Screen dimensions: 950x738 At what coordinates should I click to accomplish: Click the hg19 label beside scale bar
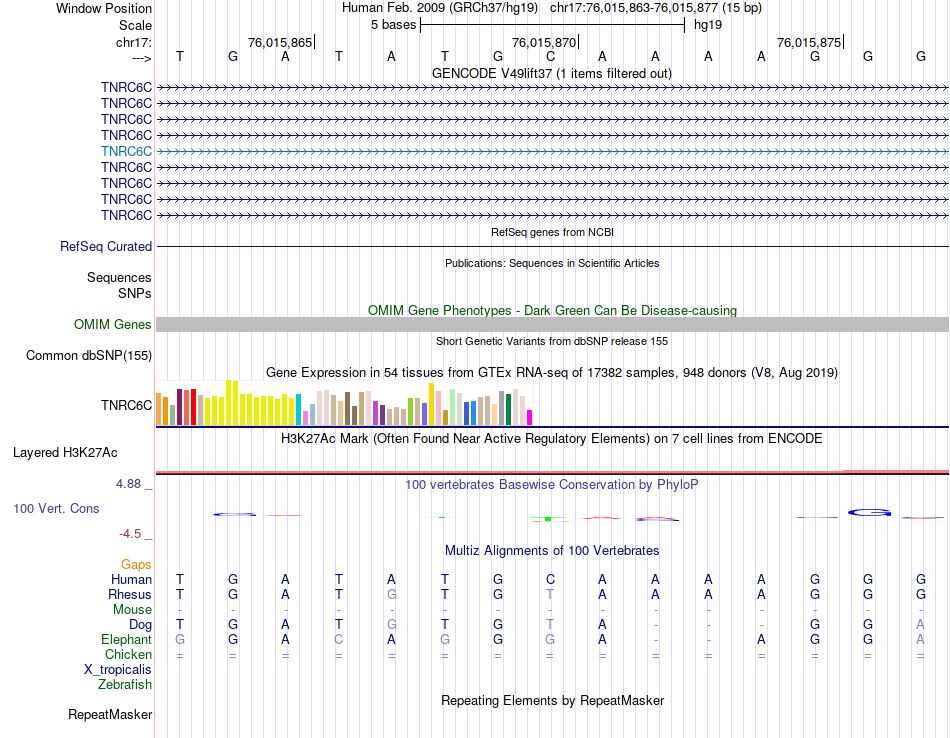708,25
